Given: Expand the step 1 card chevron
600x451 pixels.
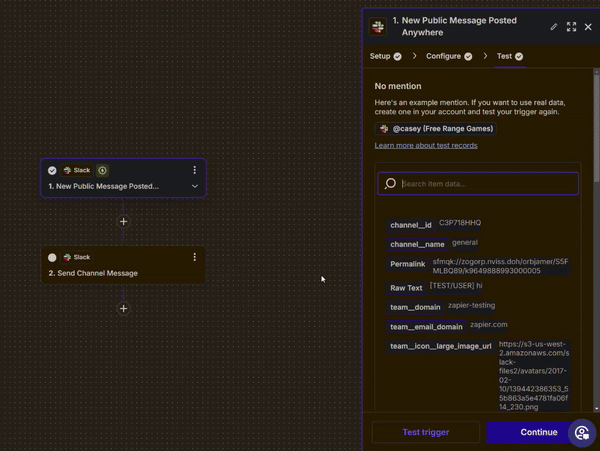Looking at the screenshot, I should point(195,186).
